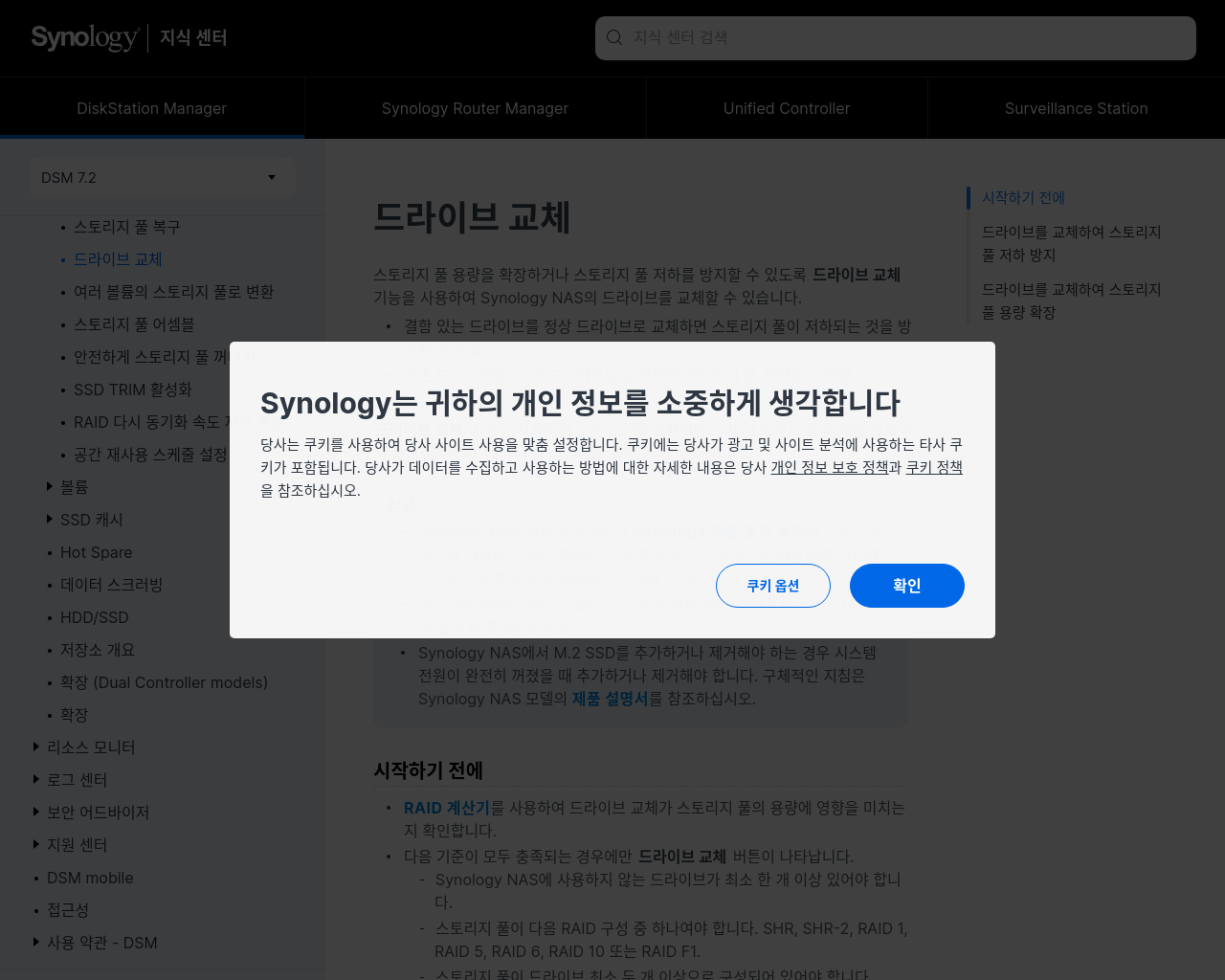This screenshot has height=980, width=1225.
Task: Open 접근성 in sidebar
Action: pyautogui.click(x=68, y=910)
